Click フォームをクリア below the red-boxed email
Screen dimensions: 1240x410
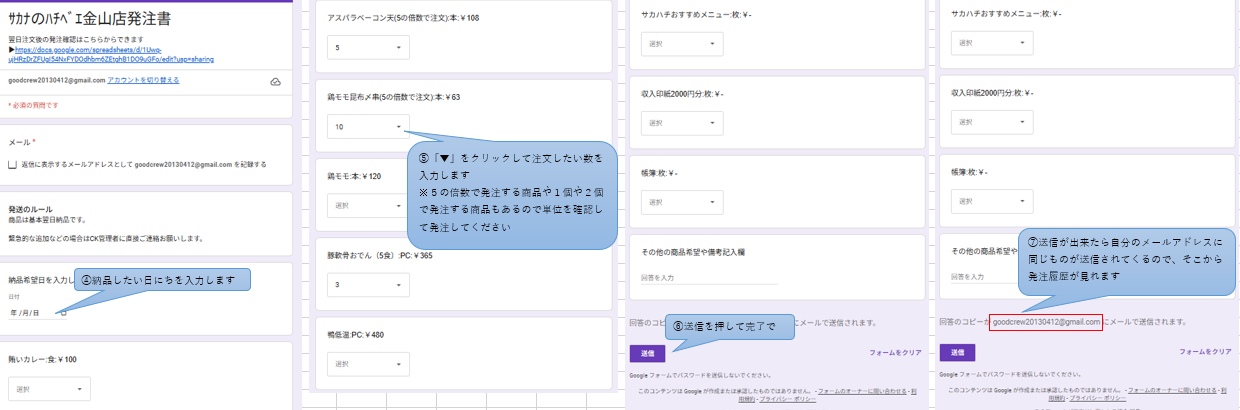pyautogui.click(x=1206, y=353)
